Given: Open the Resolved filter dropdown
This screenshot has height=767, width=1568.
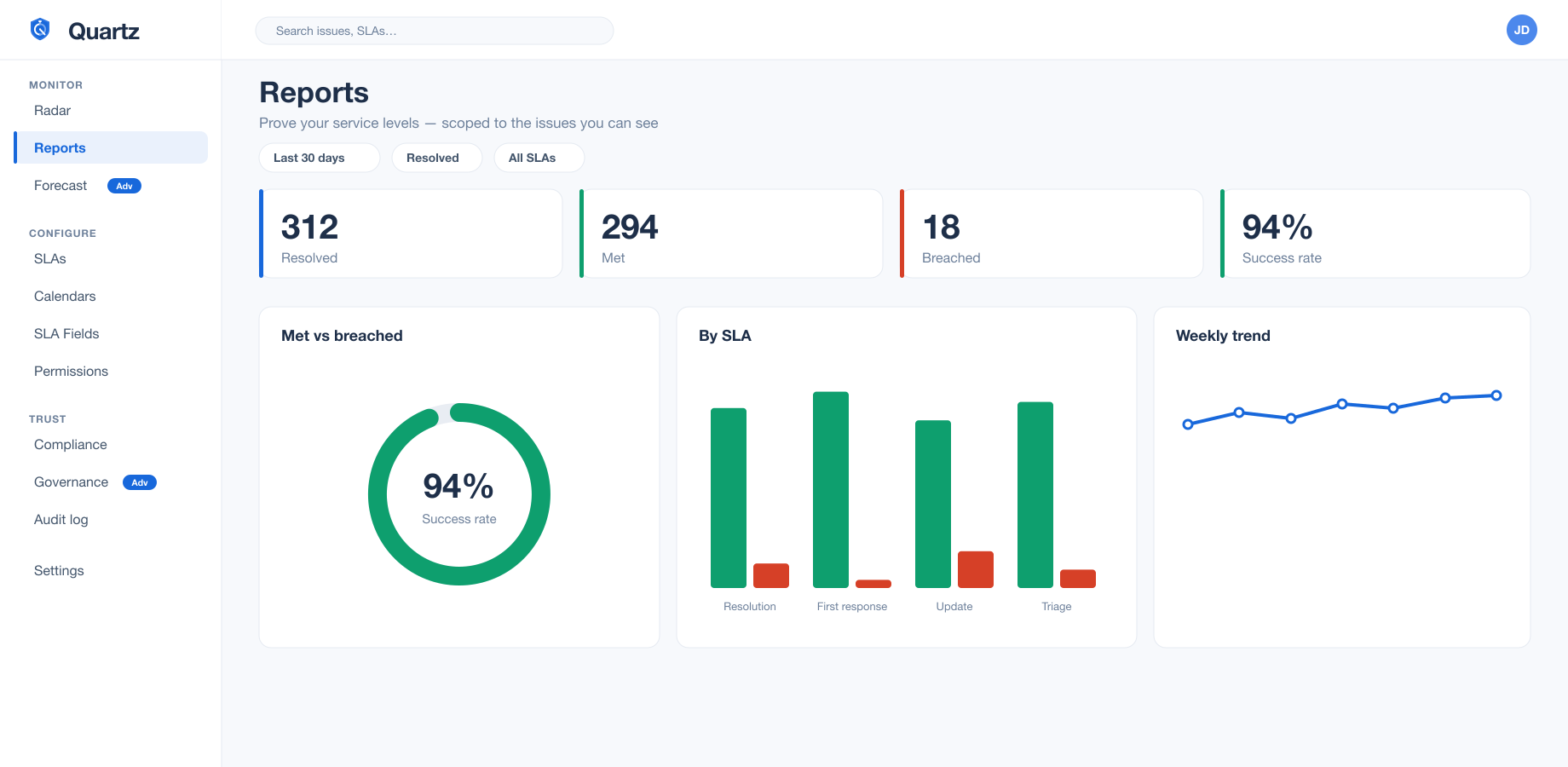Looking at the screenshot, I should click(437, 158).
